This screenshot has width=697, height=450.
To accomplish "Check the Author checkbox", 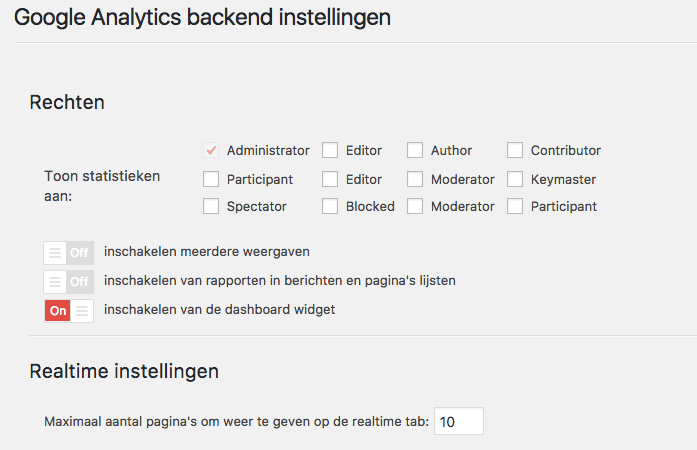I will click(415, 151).
